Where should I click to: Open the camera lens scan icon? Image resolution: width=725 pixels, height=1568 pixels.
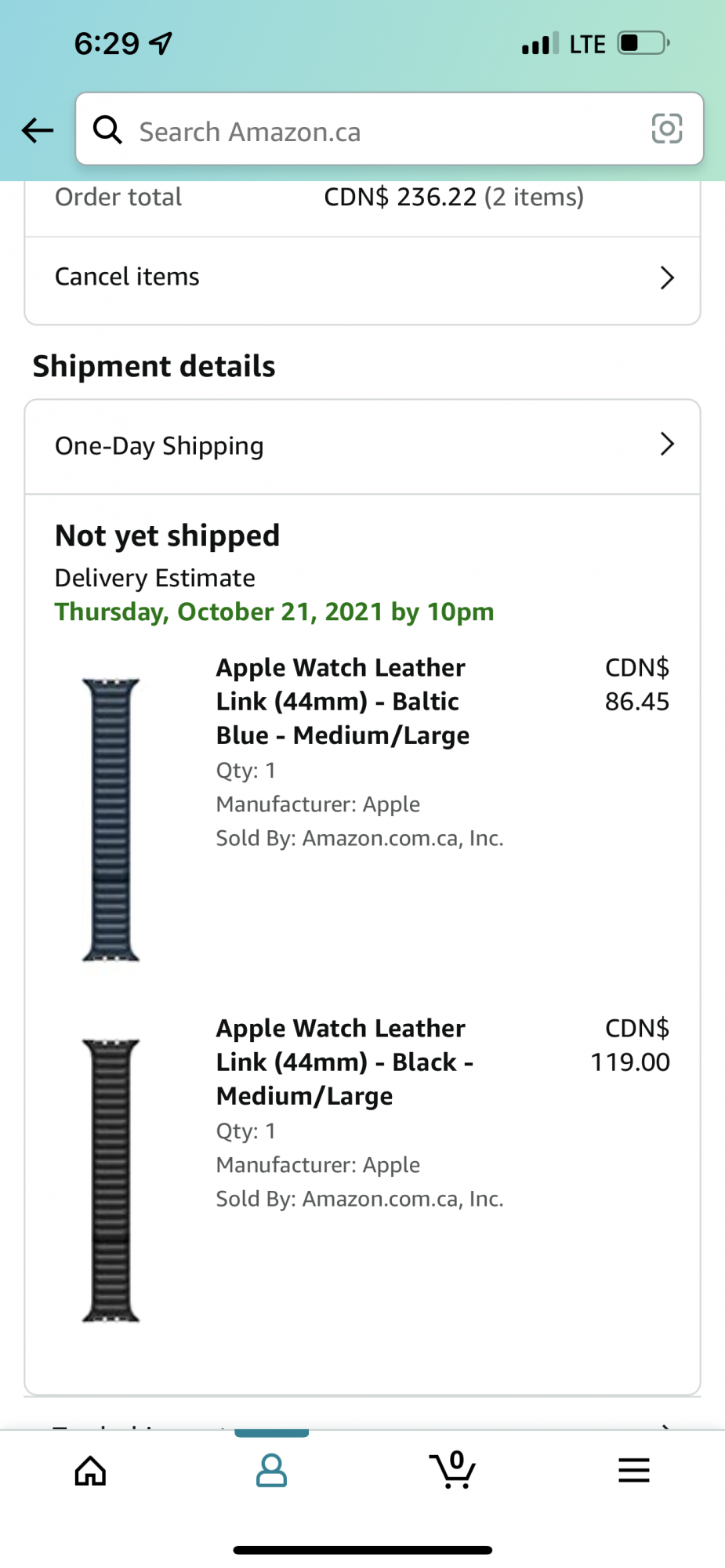[x=666, y=129]
